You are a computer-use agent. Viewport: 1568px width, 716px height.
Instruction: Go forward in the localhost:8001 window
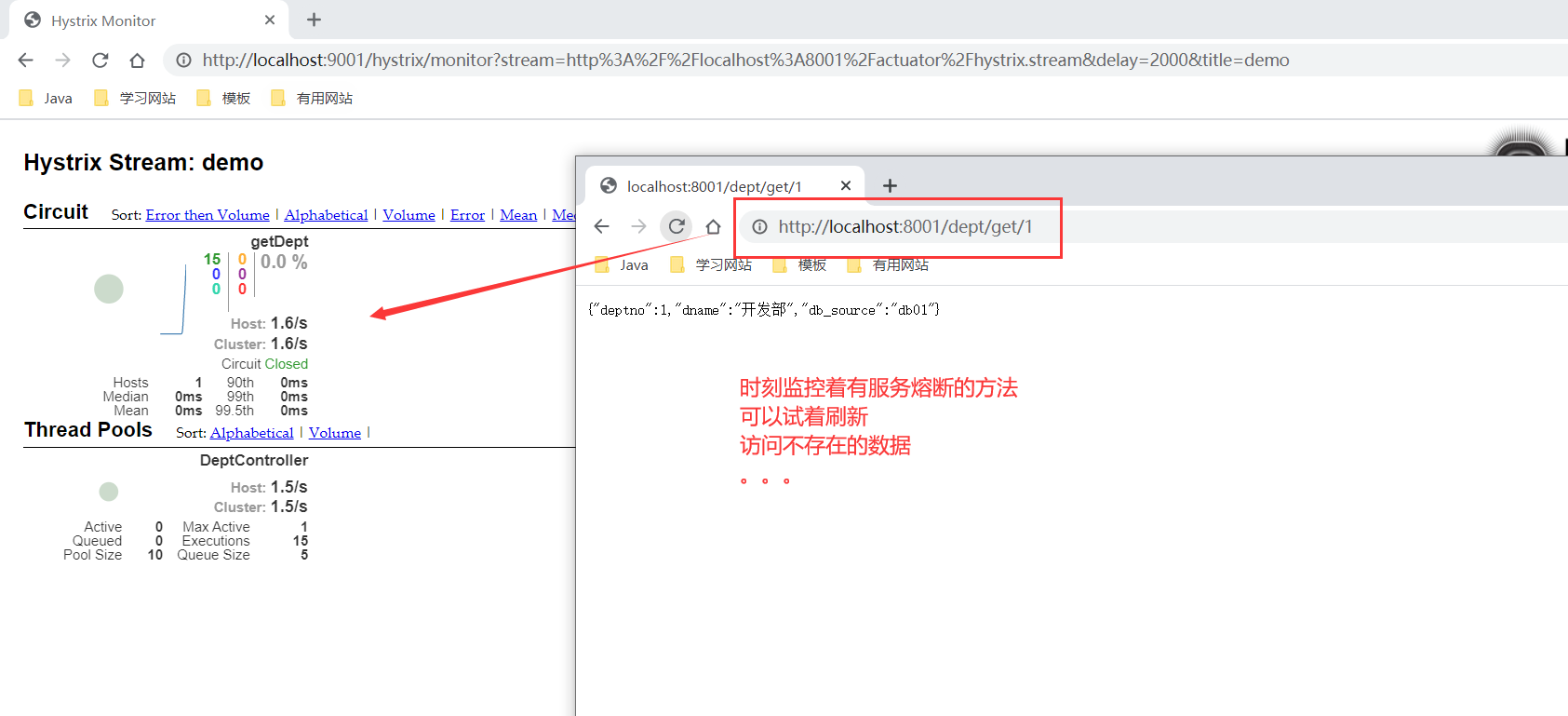[x=638, y=226]
